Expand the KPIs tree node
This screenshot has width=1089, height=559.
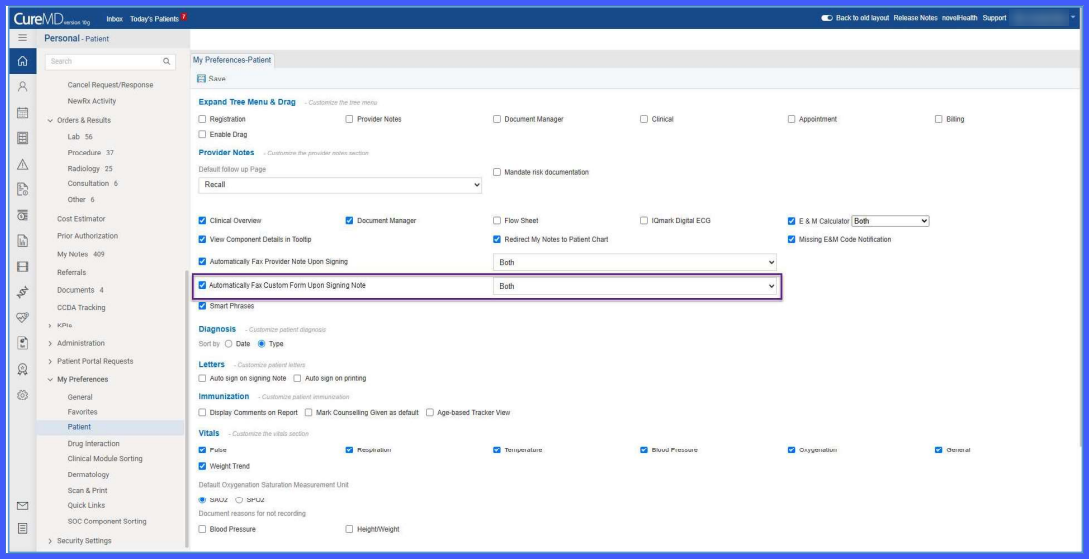click(x=50, y=326)
